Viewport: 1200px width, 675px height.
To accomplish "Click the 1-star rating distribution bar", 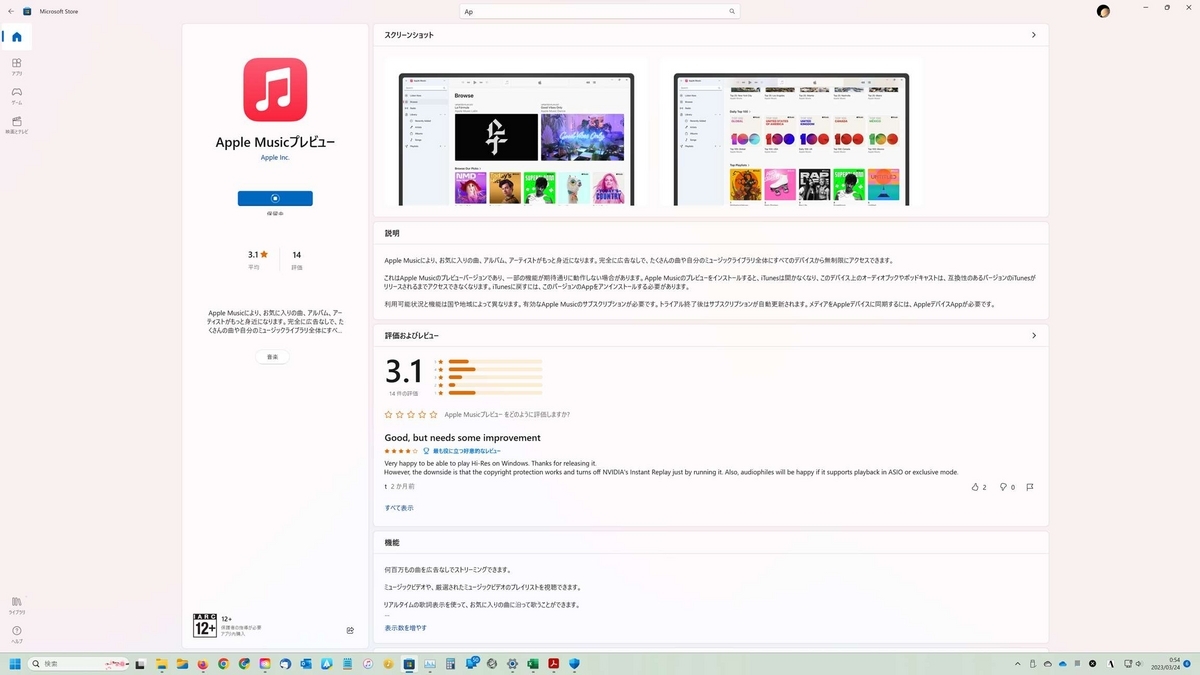I will coord(495,393).
